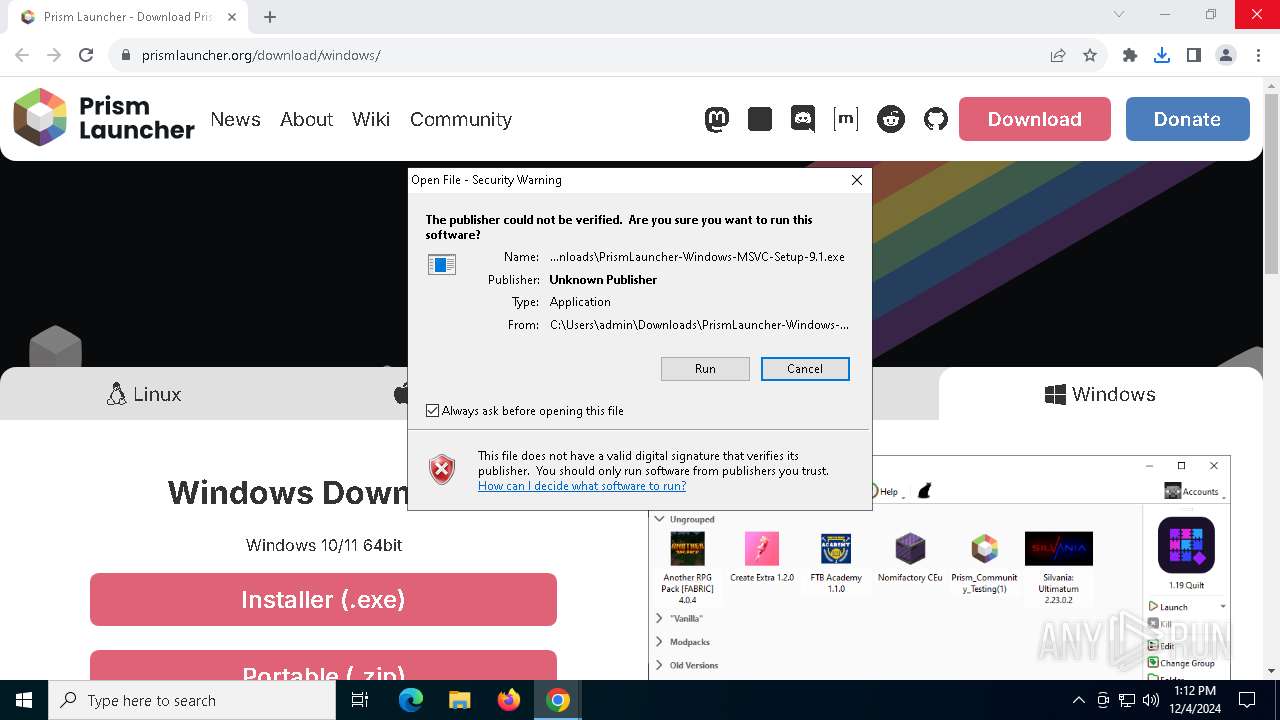This screenshot has width=1280, height=720.
Task: Click the Chrome taskbar icon
Action: pyautogui.click(x=558, y=700)
